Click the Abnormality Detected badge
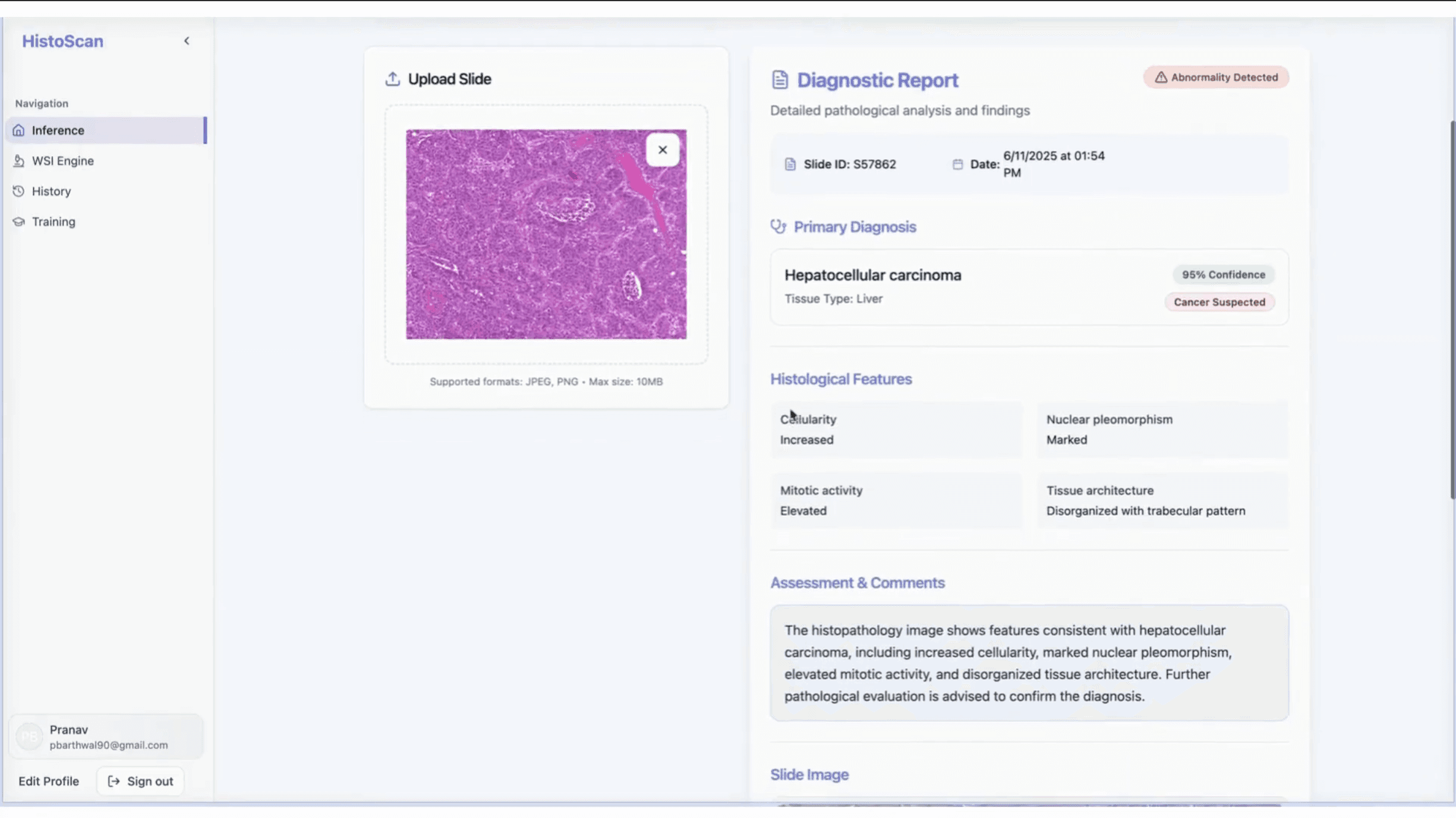This screenshot has width=1456, height=818. (1216, 77)
